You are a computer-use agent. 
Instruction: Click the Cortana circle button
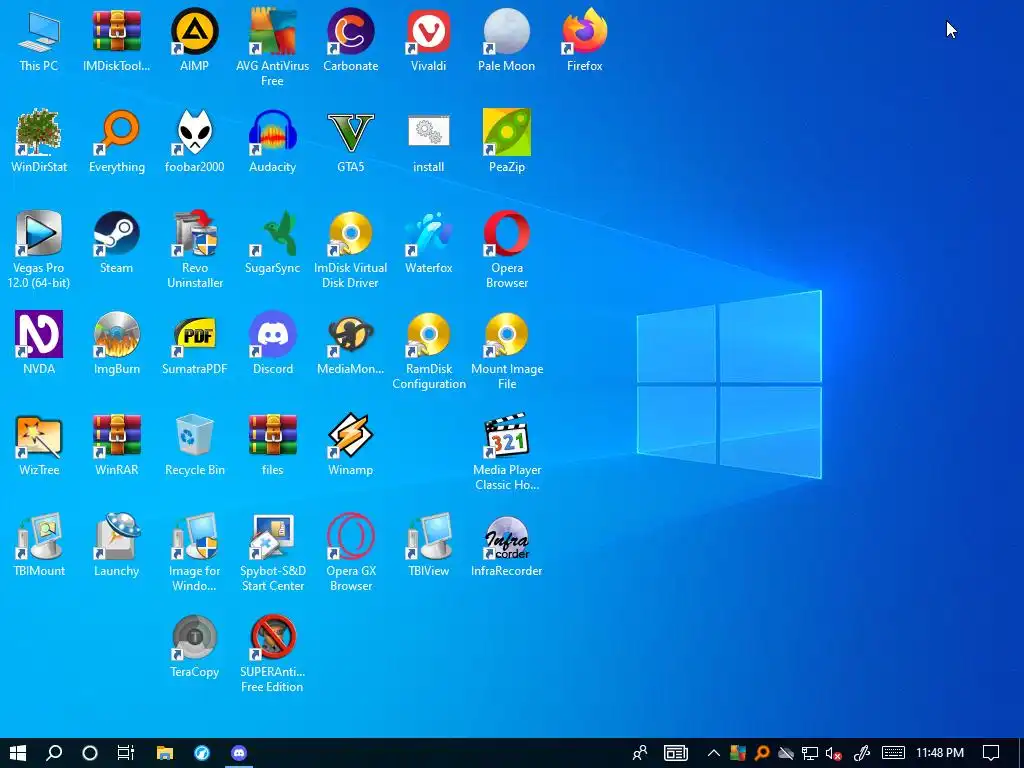[90, 753]
